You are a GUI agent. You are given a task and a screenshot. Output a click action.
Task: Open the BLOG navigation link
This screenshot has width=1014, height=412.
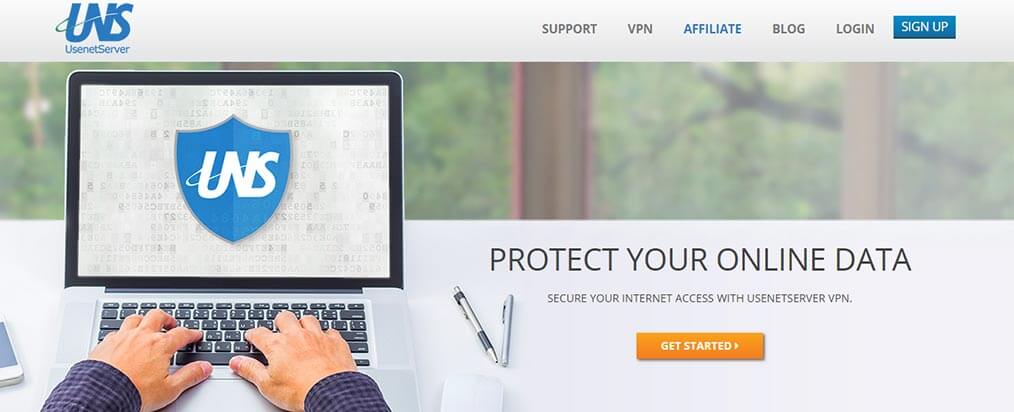[788, 29]
